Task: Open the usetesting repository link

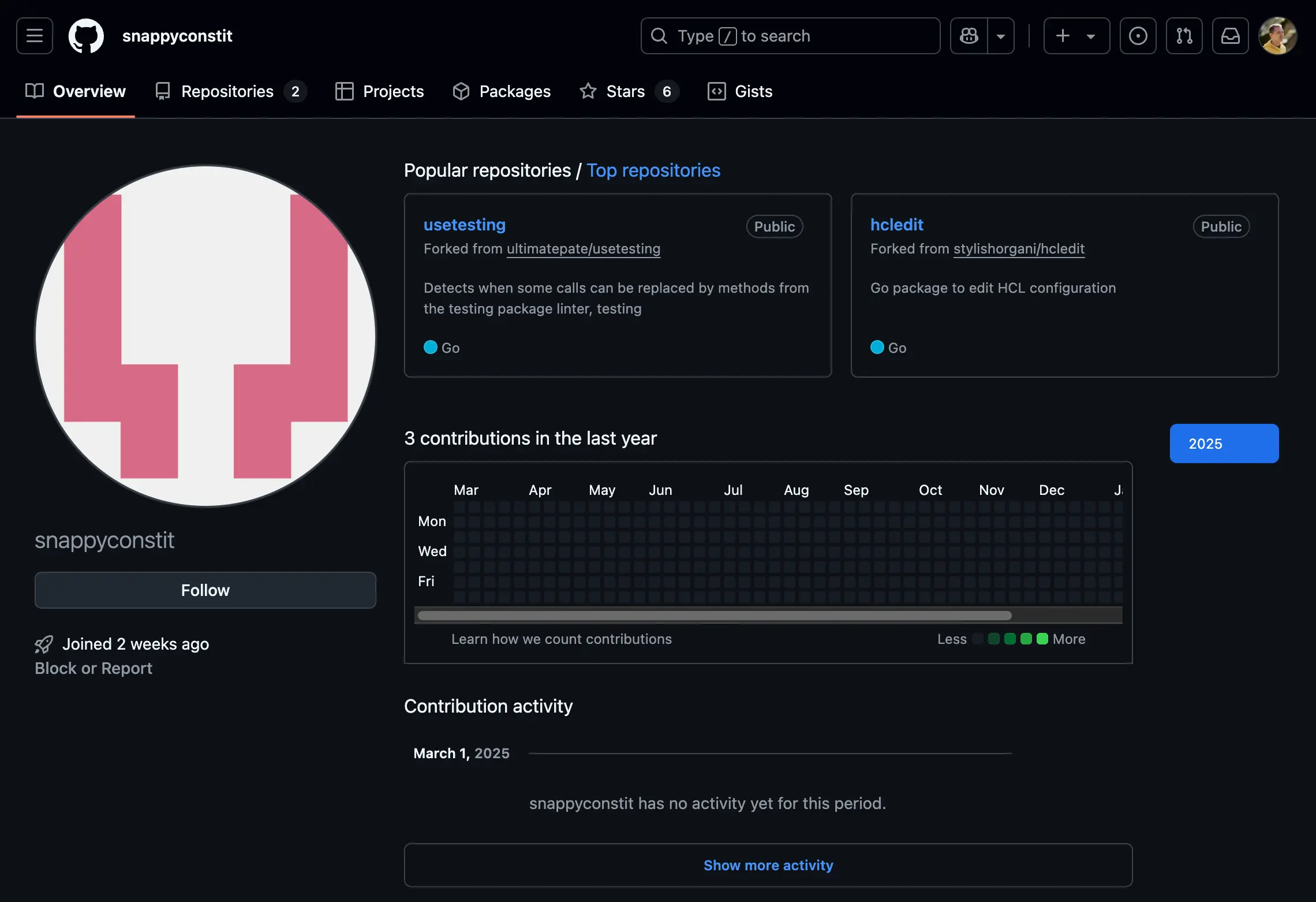Action: point(464,225)
